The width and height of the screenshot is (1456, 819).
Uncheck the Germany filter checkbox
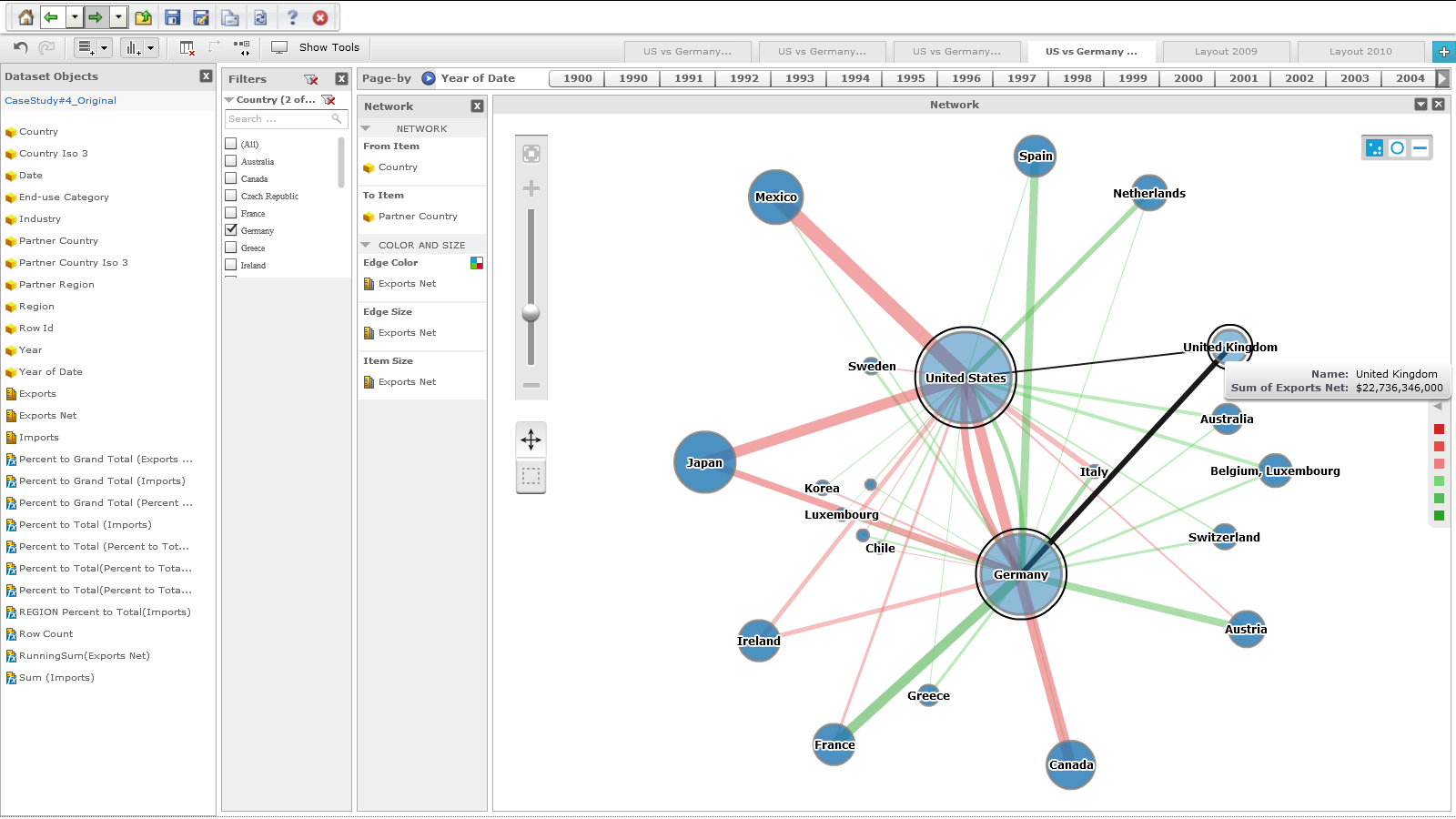click(x=231, y=230)
